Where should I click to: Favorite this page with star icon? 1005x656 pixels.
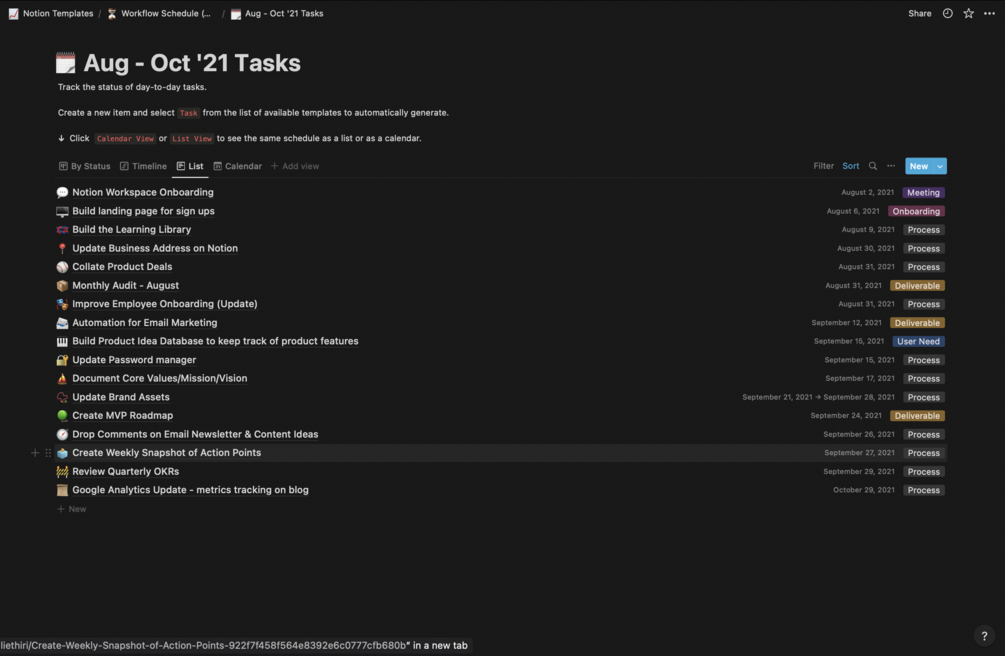point(968,14)
